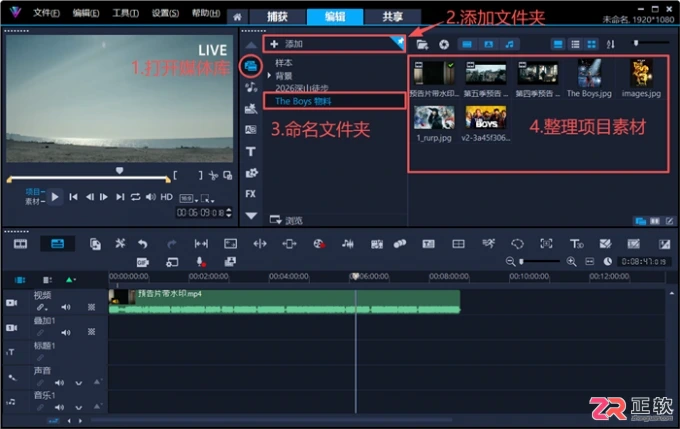This screenshot has height=429, width=680.
Task: Open the 浏览 browse dropdown
Action: [286, 220]
